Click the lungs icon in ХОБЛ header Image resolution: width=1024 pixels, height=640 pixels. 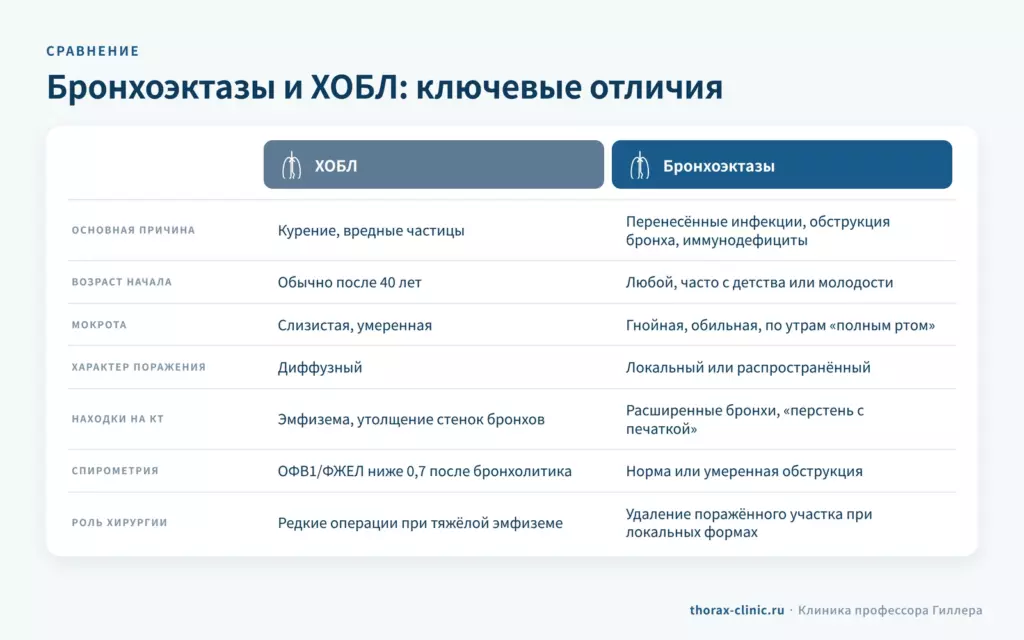(291, 165)
